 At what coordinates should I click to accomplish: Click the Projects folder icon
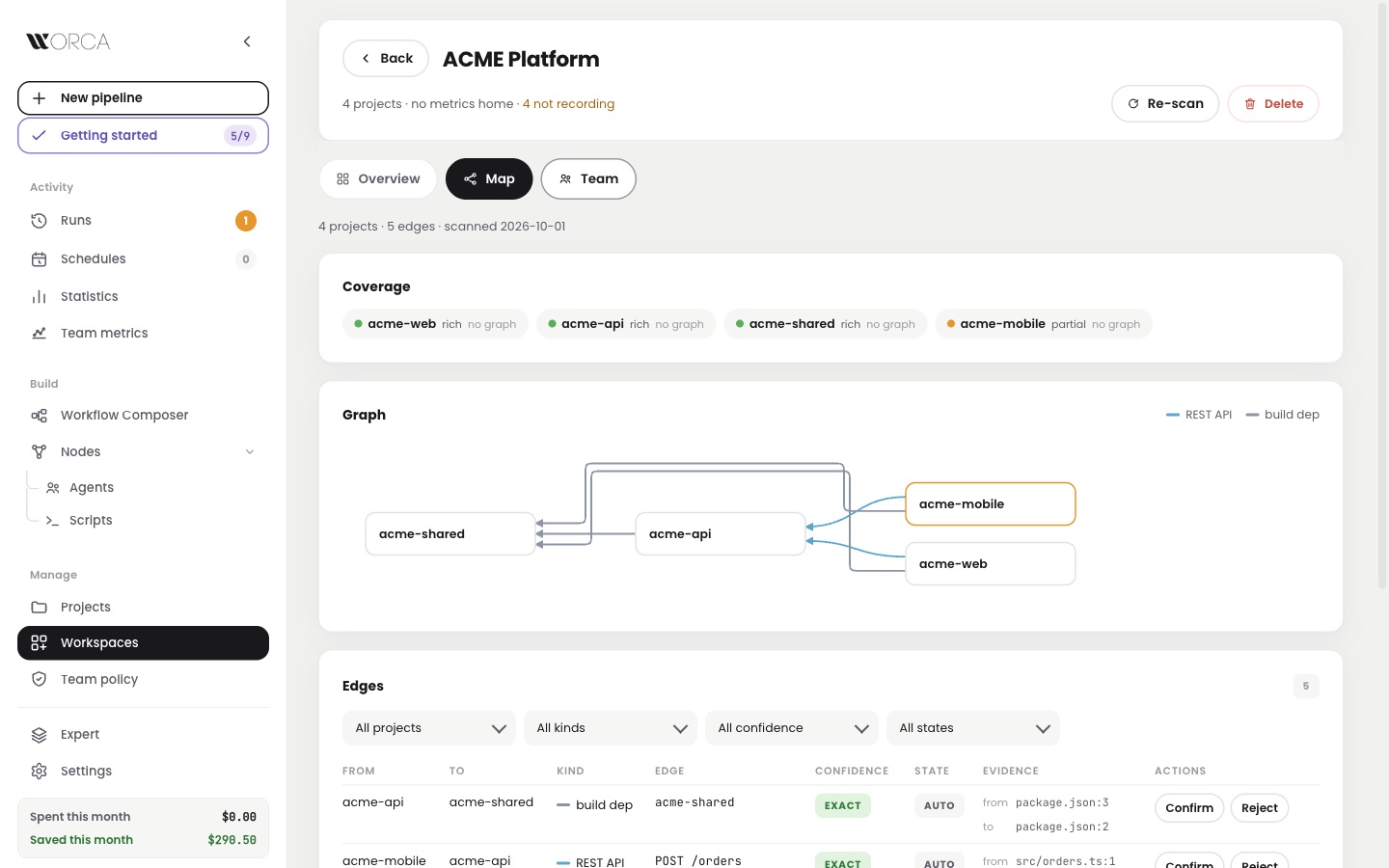39,607
